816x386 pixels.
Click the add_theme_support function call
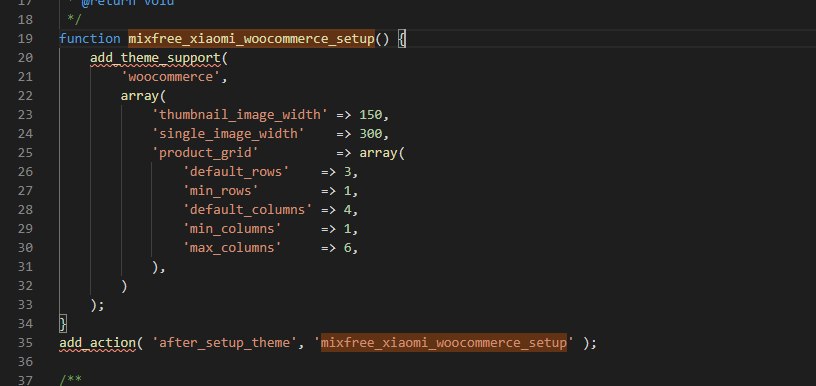pyautogui.click(x=156, y=58)
